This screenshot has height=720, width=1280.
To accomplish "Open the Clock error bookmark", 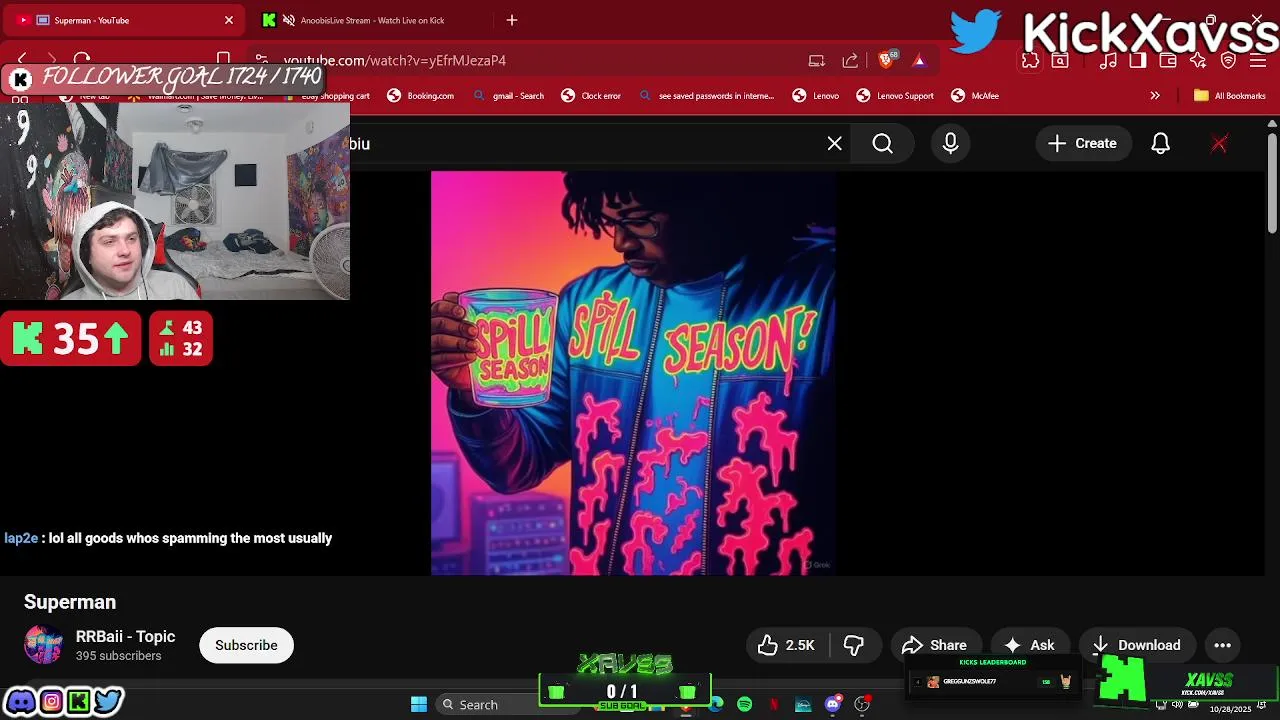I will coord(591,96).
